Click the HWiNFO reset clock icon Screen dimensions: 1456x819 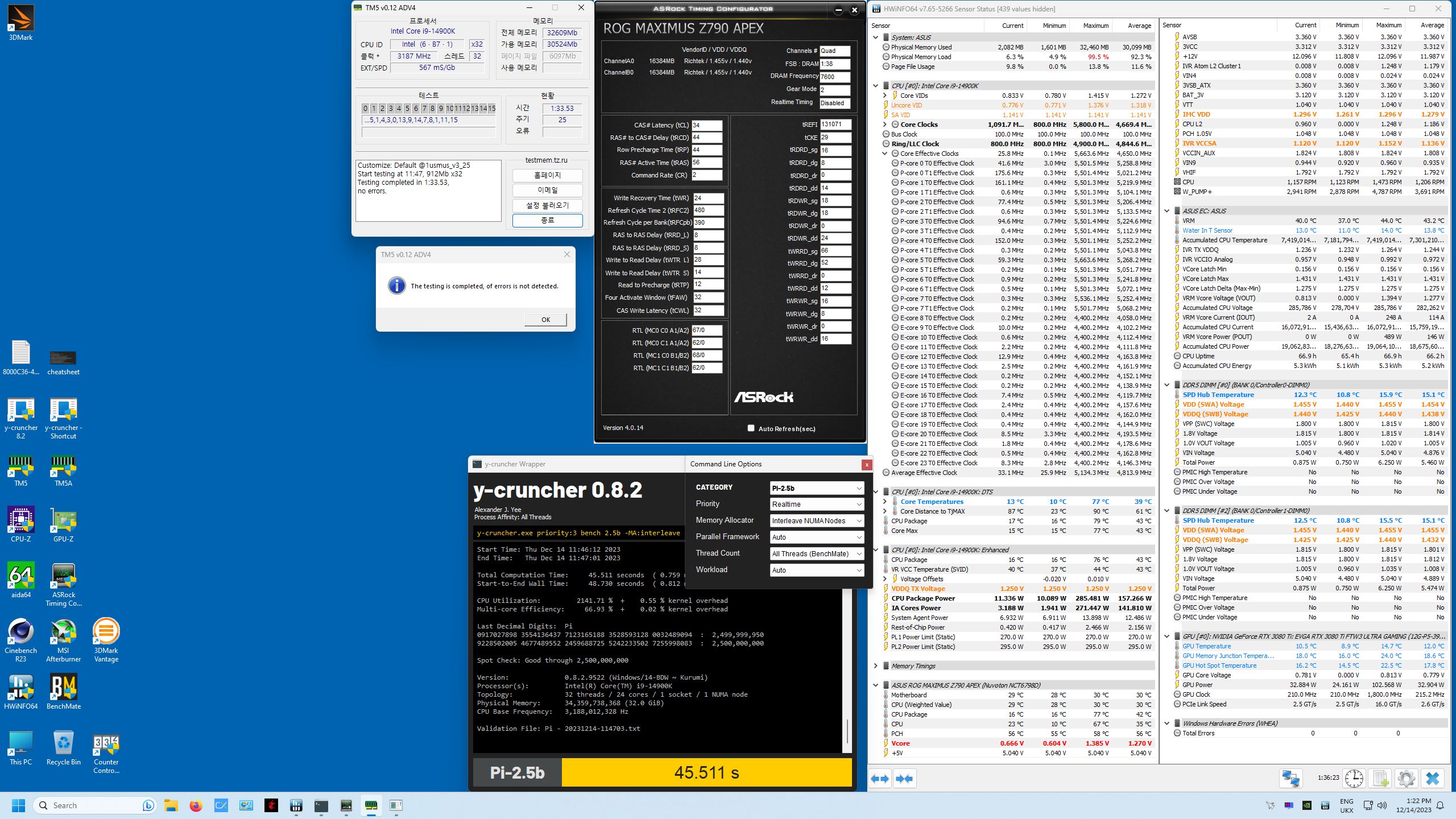[1354, 778]
